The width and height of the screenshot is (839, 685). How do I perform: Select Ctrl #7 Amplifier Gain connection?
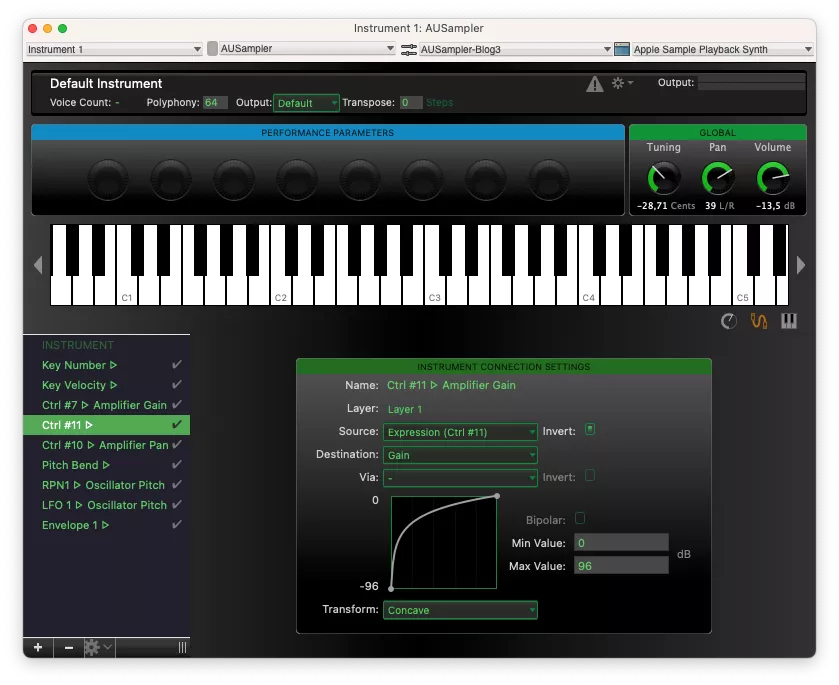tap(104, 405)
